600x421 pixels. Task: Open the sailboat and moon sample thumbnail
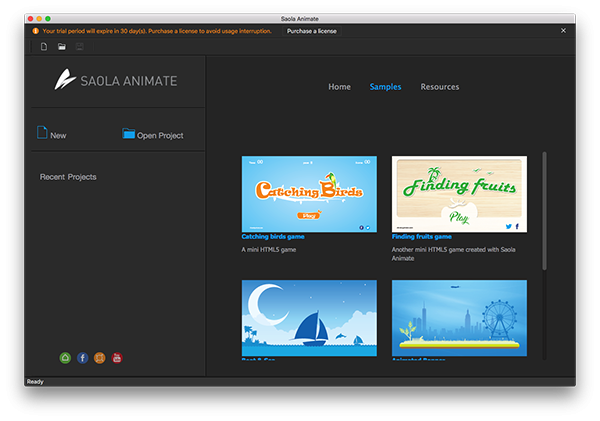pyautogui.click(x=309, y=318)
